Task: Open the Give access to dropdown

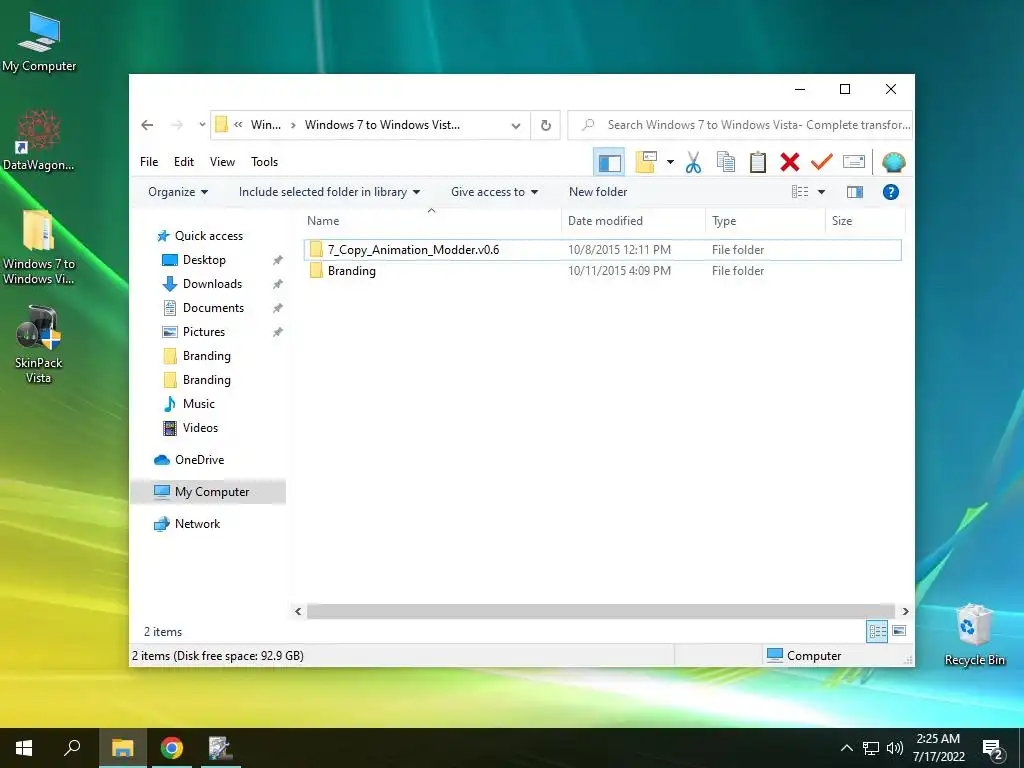Action: pyautogui.click(x=494, y=192)
